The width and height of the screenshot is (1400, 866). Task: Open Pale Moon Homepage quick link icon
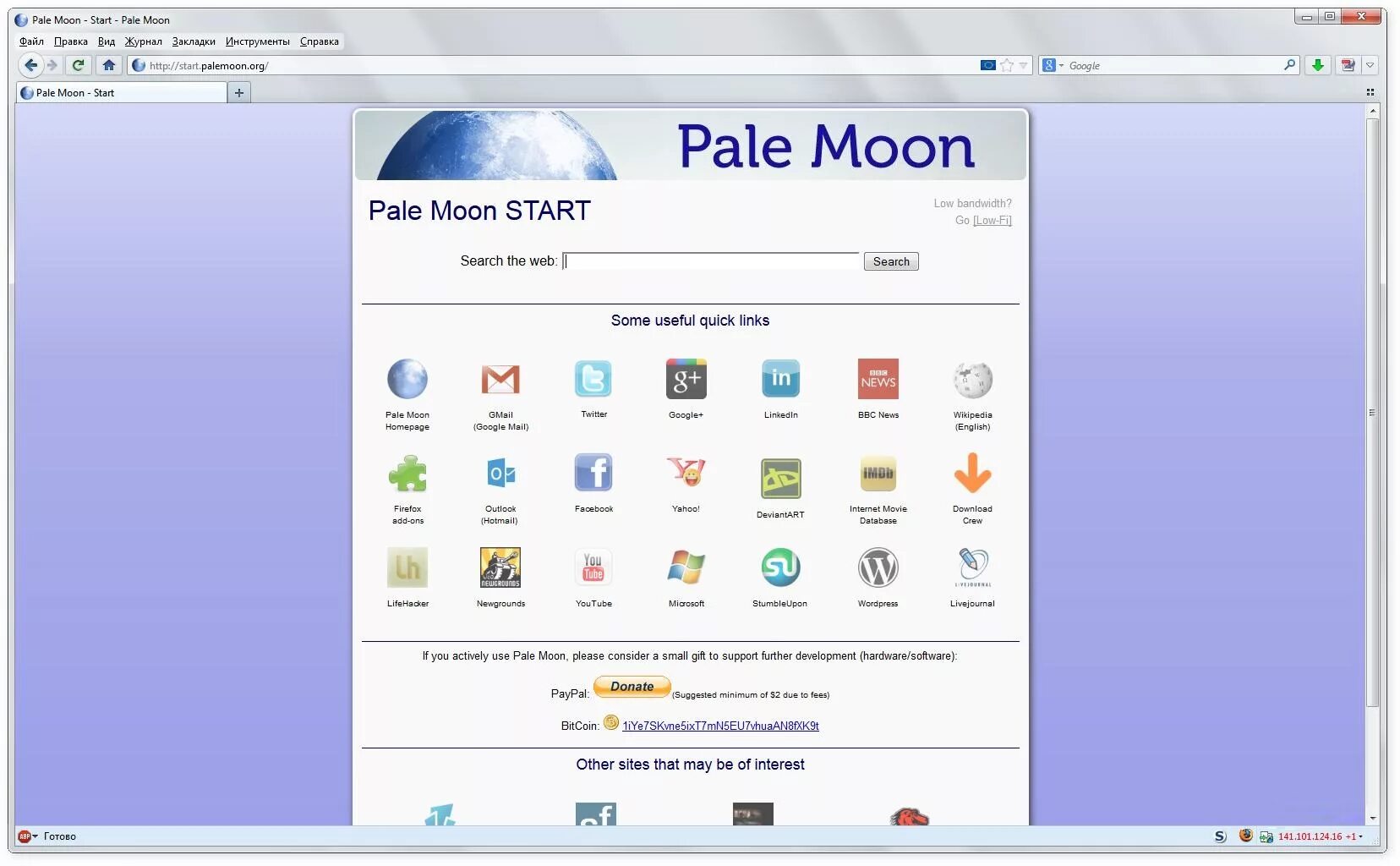click(x=407, y=379)
